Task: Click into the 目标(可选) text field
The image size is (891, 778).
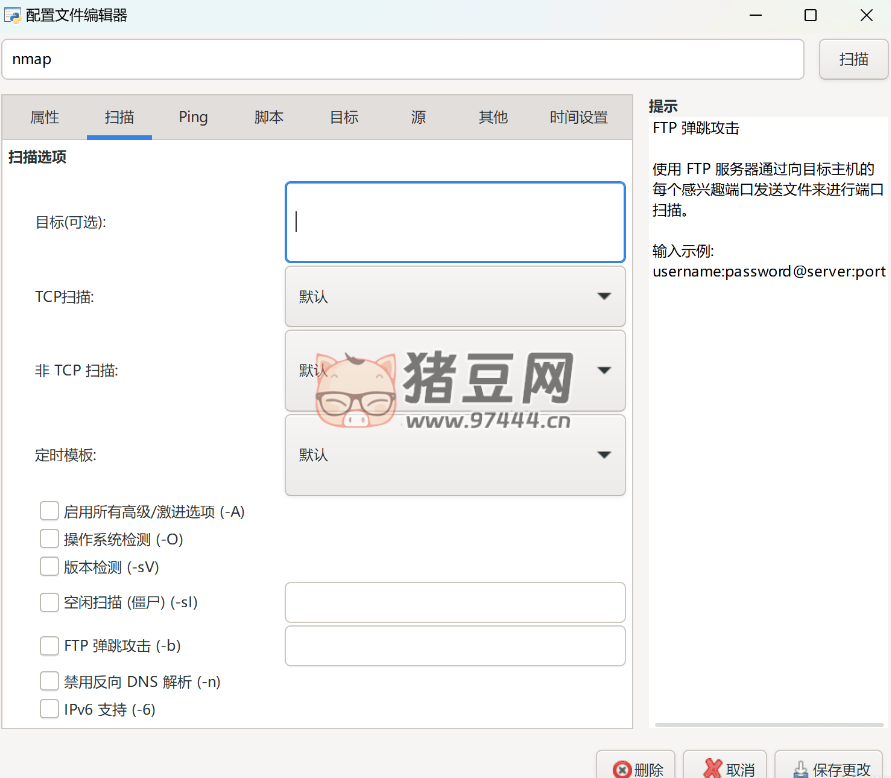Action: pyautogui.click(x=455, y=222)
